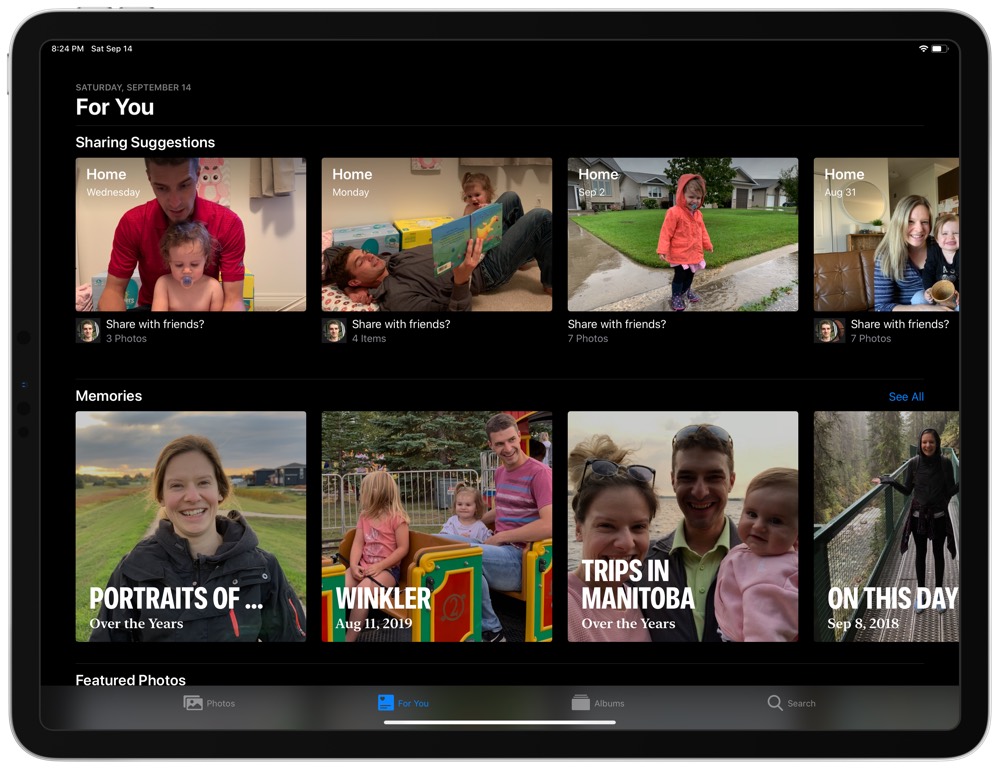Tap the 3 Photos count label
This screenshot has height=770, width=1000.
point(126,339)
